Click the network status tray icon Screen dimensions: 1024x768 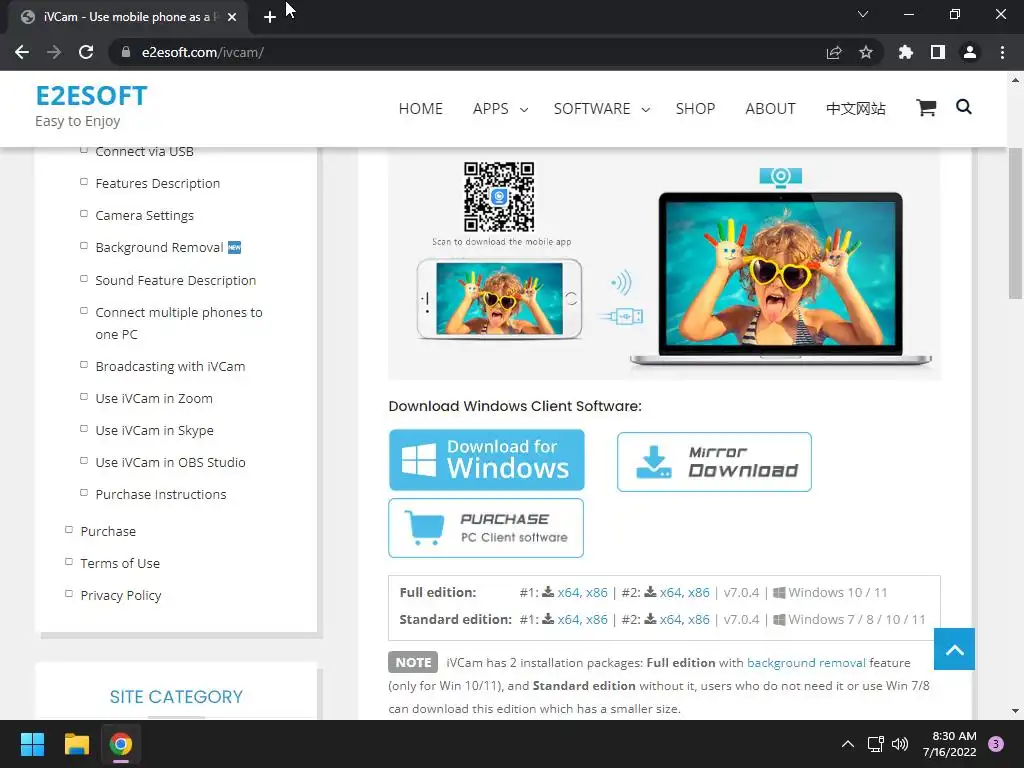tap(875, 744)
